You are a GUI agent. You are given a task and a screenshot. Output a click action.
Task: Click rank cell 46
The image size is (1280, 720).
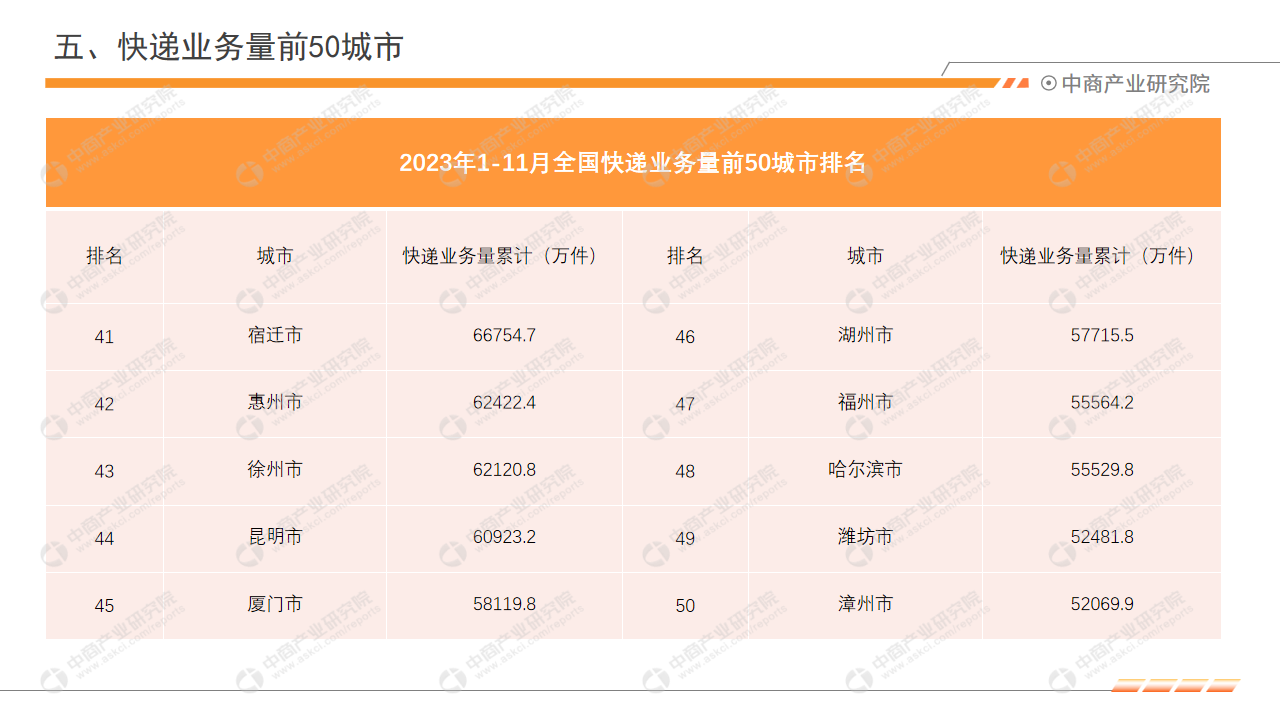[x=685, y=337]
